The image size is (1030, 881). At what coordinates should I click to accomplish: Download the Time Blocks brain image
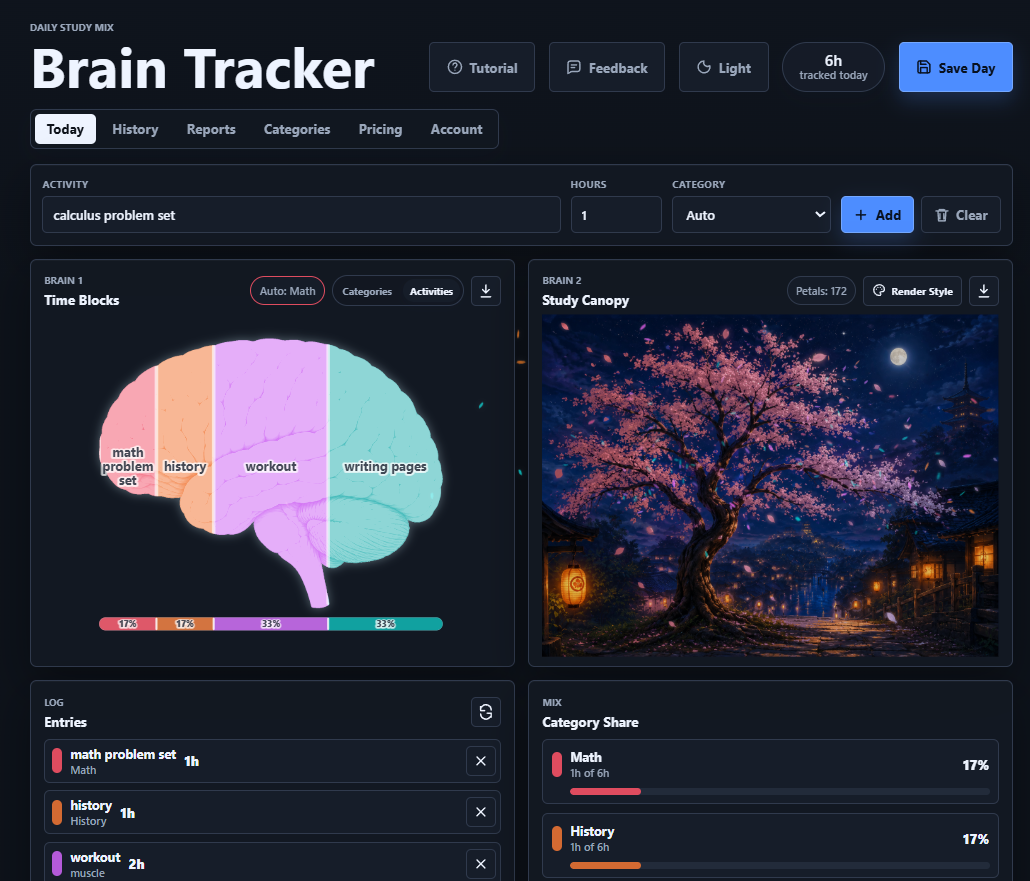(x=485, y=291)
